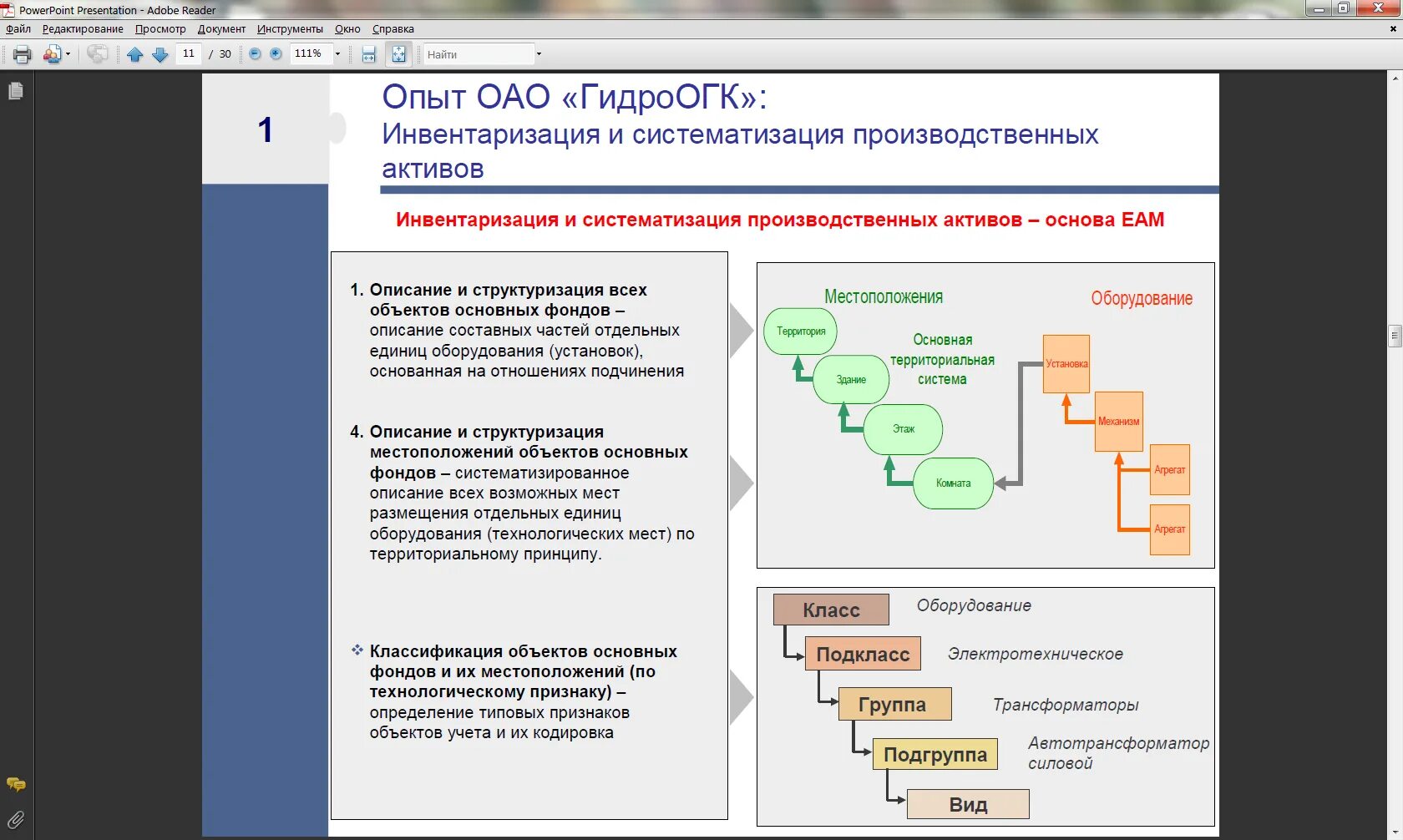Viewport: 1403px width, 840px height.
Task: Click the total page count 30
Action: [225, 54]
